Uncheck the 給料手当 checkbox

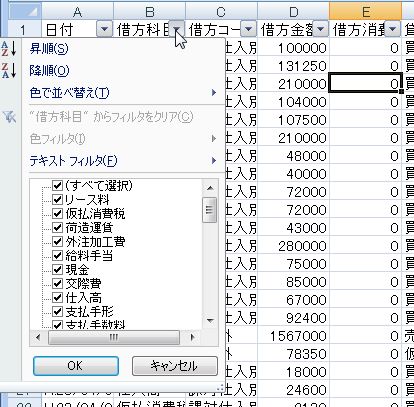tap(58, 255)
